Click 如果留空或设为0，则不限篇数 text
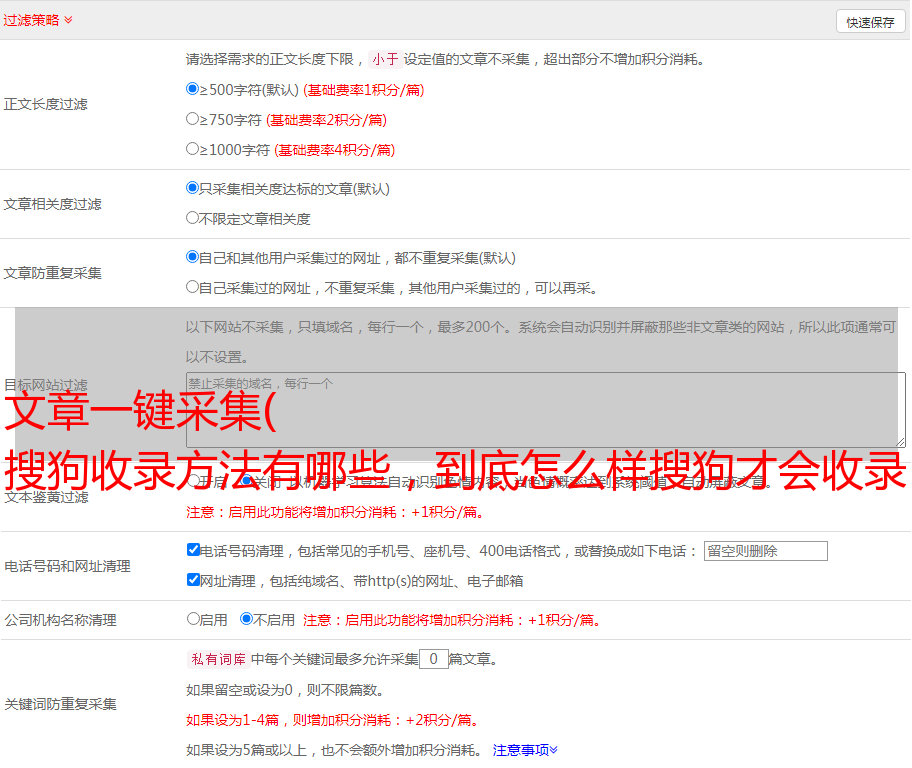 click(x=285, y=690)
